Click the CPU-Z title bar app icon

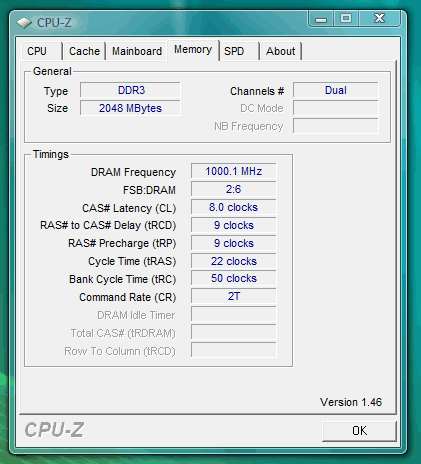[24, 23]
